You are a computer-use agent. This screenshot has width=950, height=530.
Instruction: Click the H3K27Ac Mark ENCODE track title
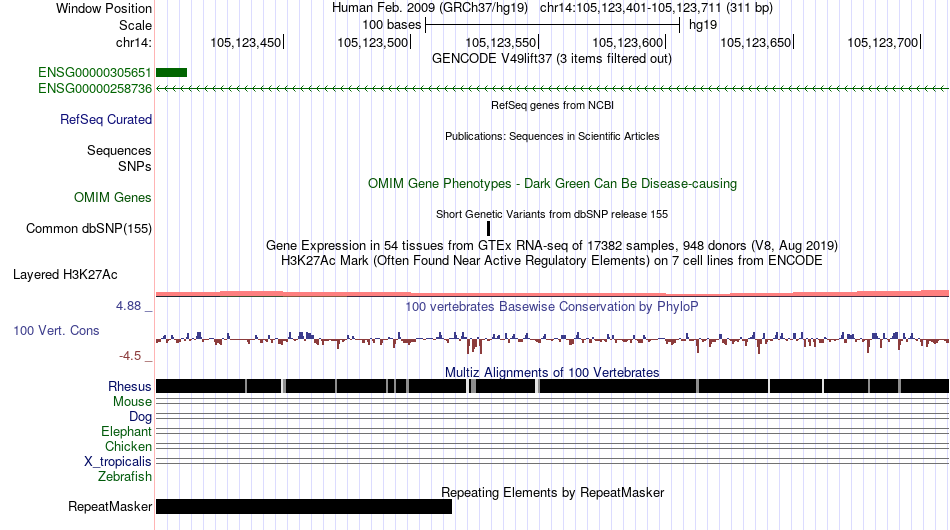(552, 260)
